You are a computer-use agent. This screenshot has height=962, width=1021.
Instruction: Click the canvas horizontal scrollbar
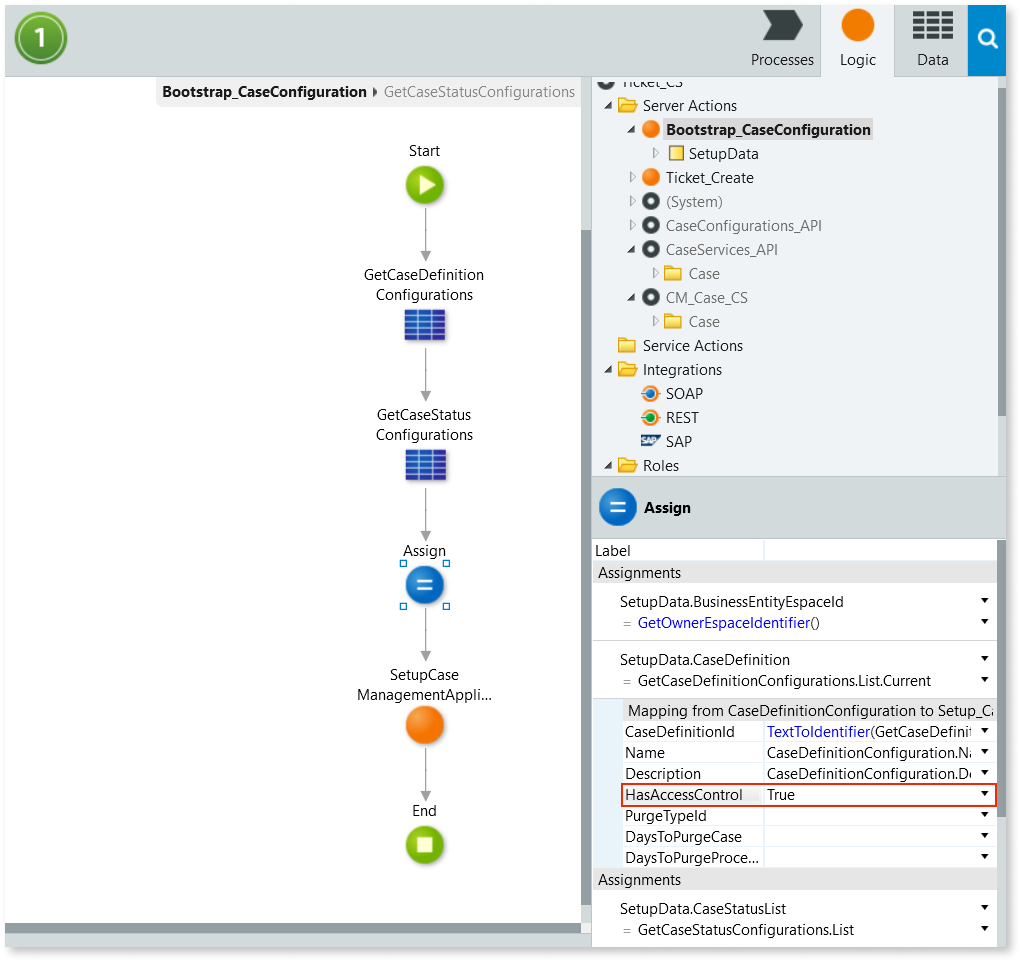click(292, 927)
